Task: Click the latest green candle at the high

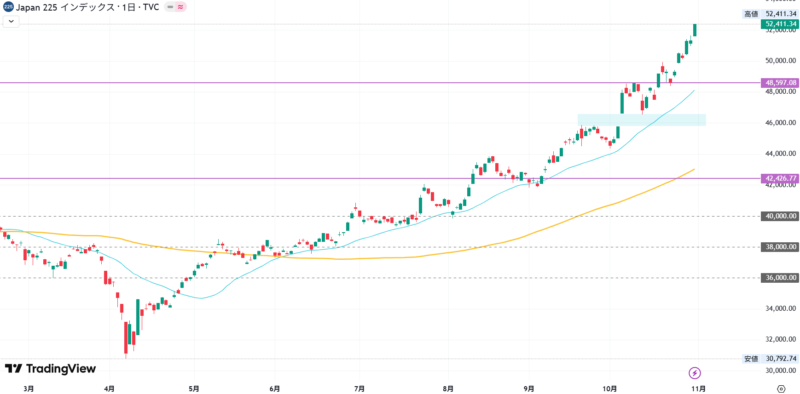Action: click(x=695, y=30)
